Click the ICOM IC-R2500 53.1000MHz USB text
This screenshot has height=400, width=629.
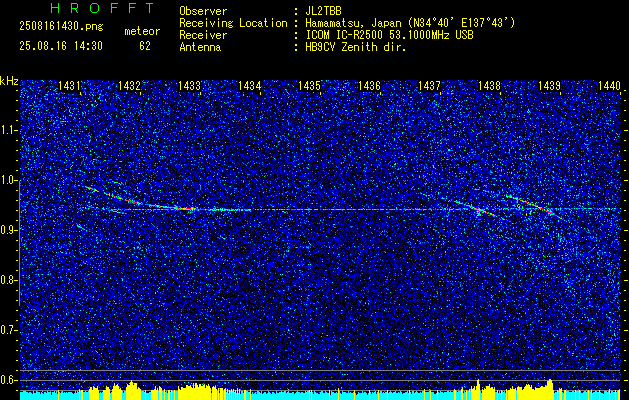tap(389, 35)
